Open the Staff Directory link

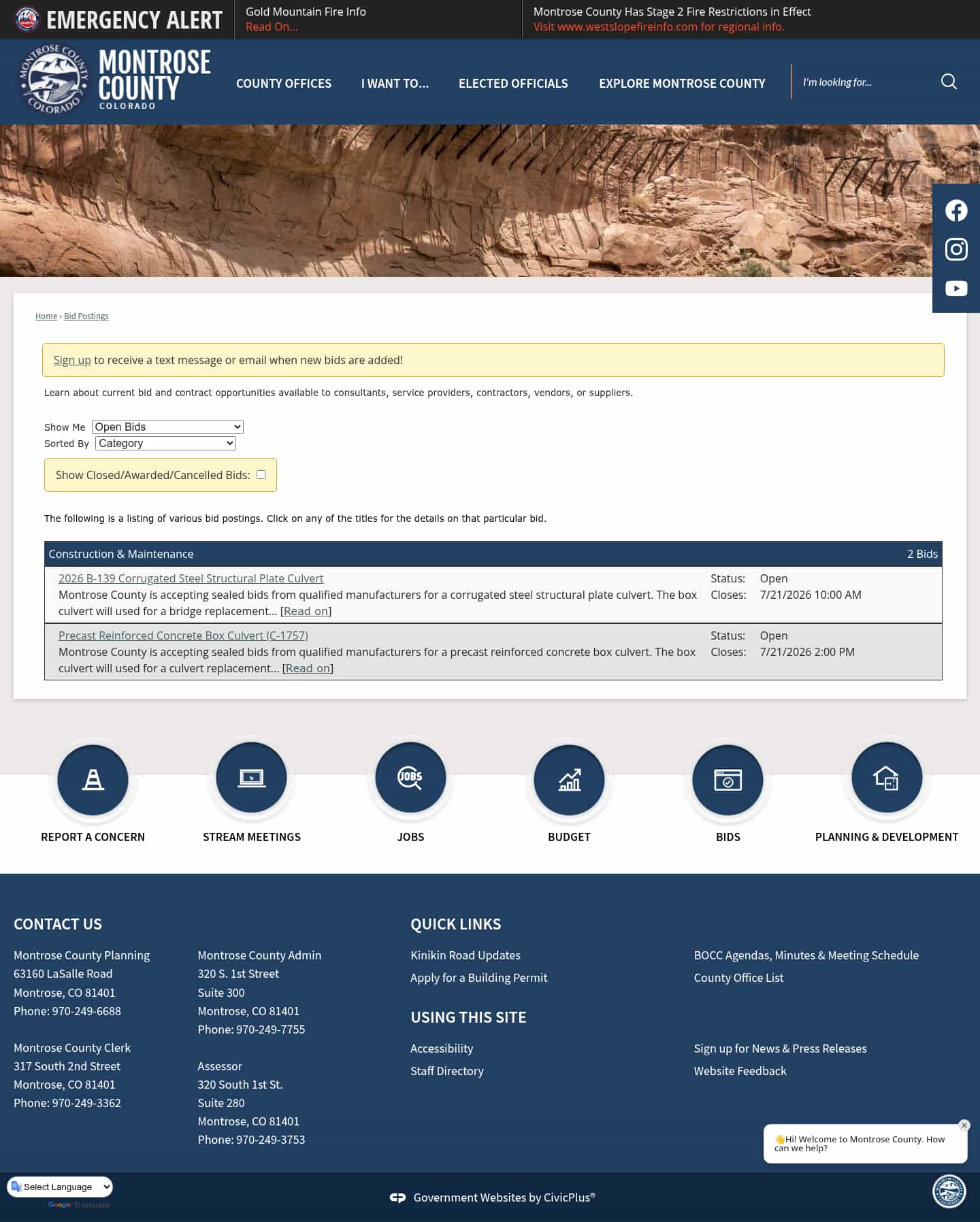447,1071
